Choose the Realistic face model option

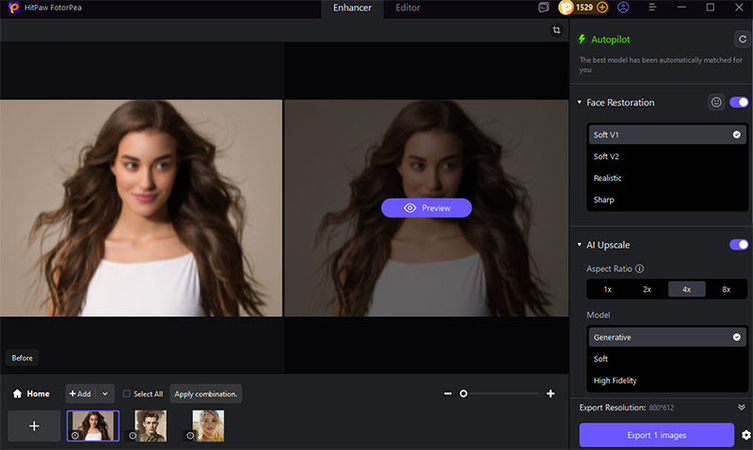pos(607,178)
